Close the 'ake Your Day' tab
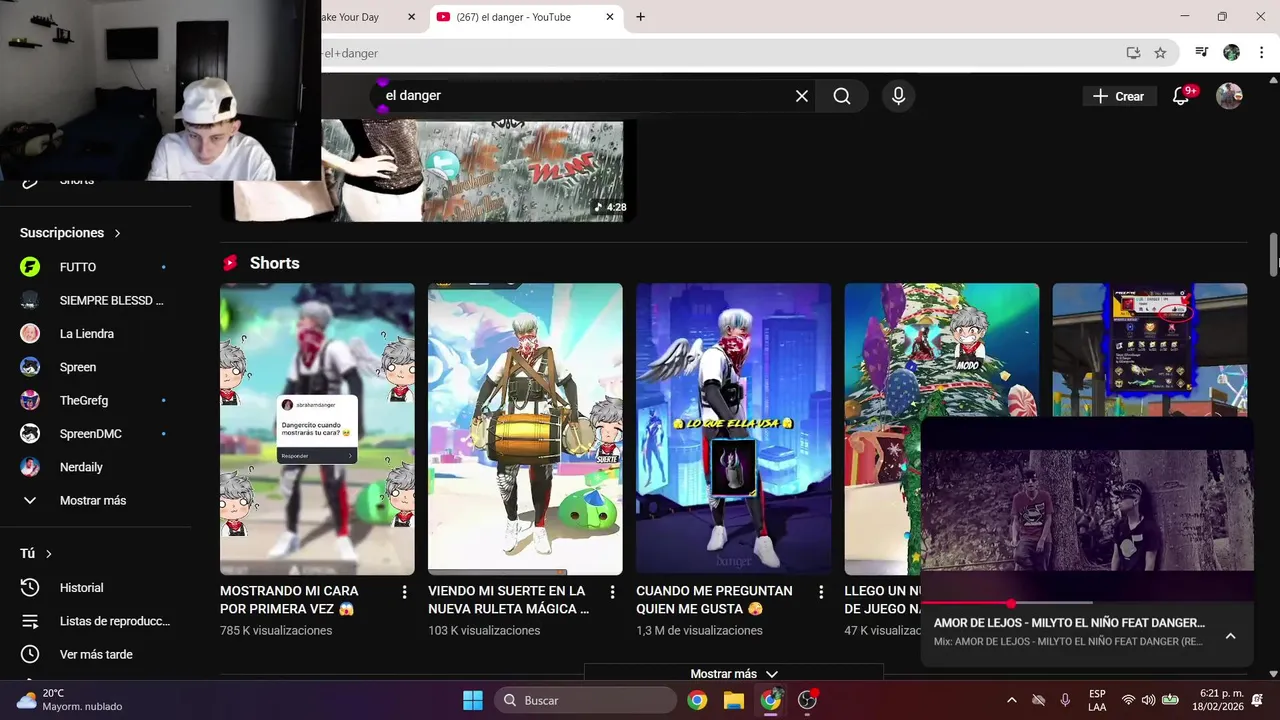 pos(411,17)
